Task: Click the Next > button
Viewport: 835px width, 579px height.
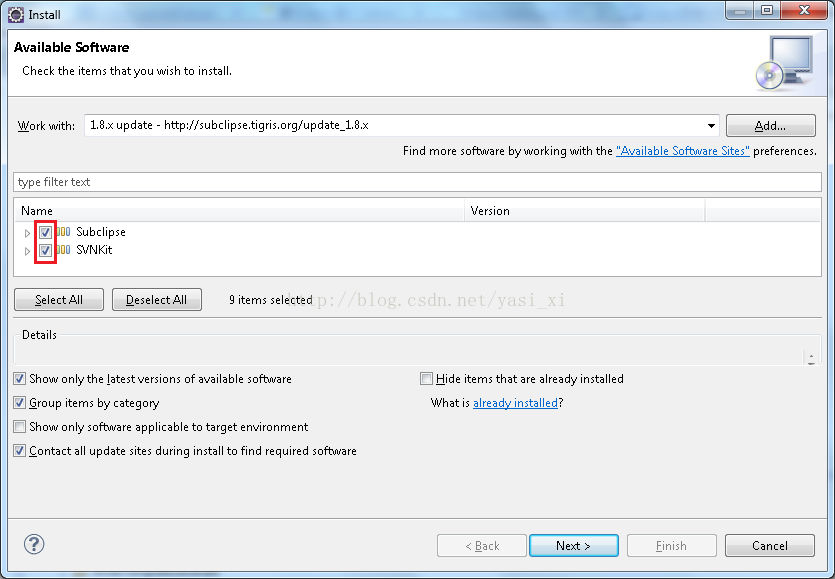Action: coord(574,545)
